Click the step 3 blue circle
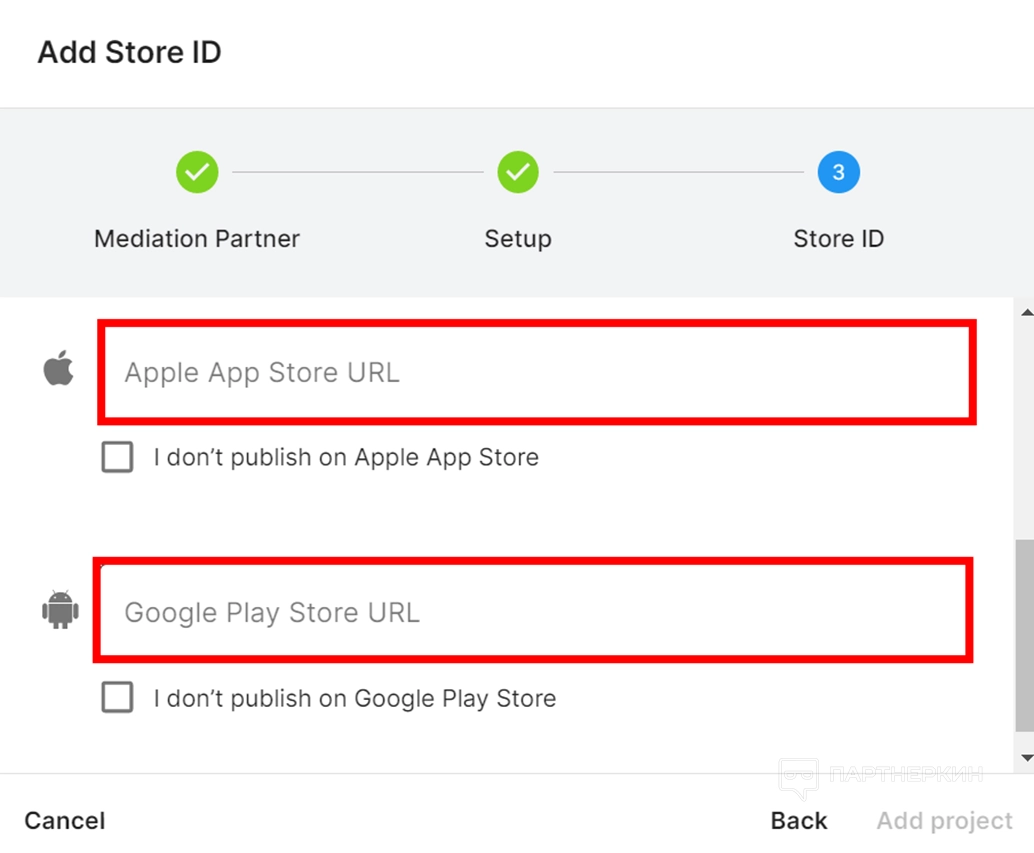The image size is (1034, 853). 838,172
